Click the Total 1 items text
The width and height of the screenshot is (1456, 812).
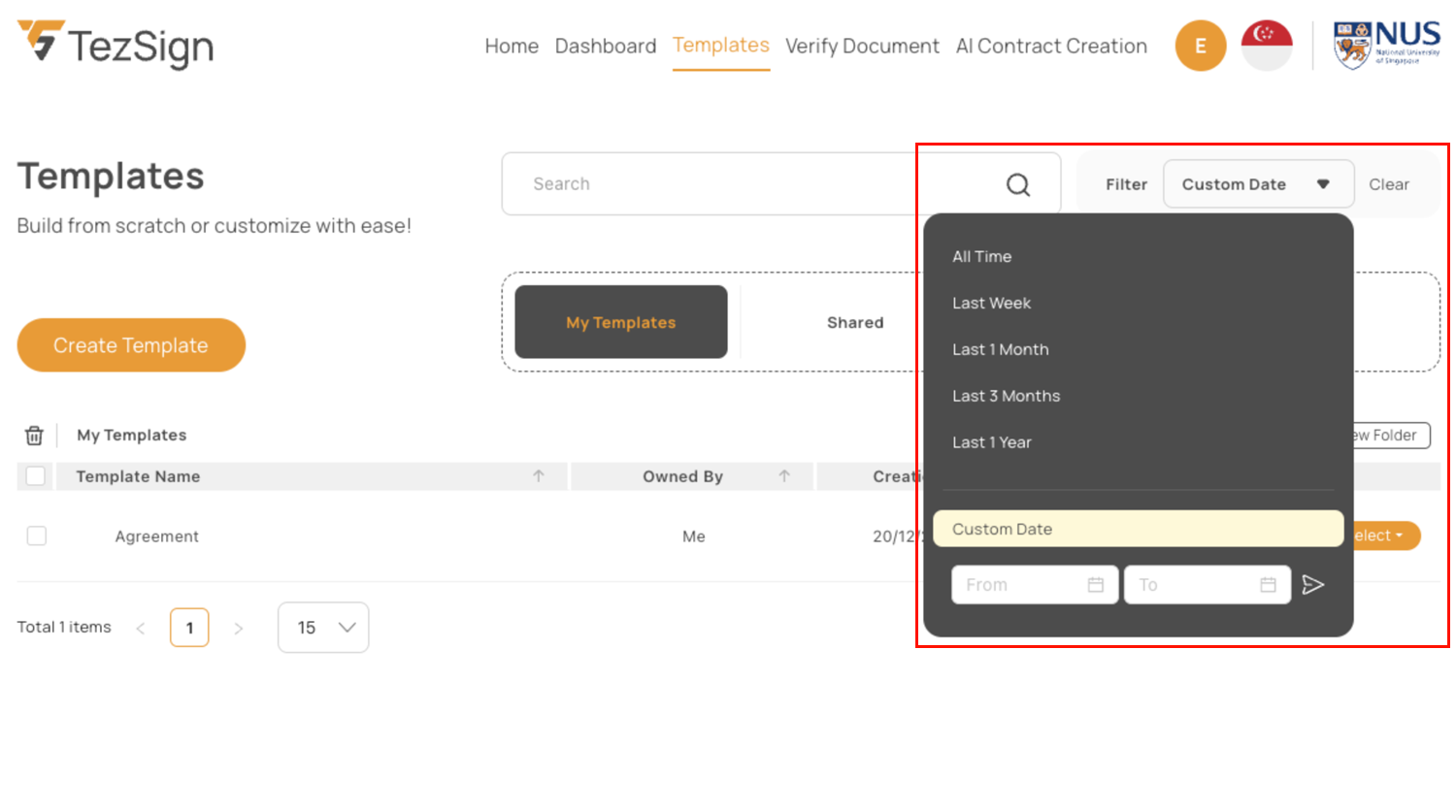point(64,628)
